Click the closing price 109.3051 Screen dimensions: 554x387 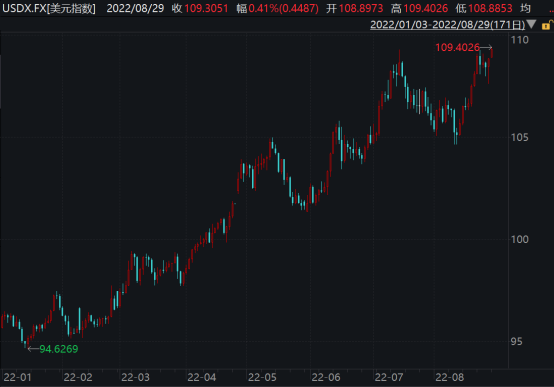point(206,8)
